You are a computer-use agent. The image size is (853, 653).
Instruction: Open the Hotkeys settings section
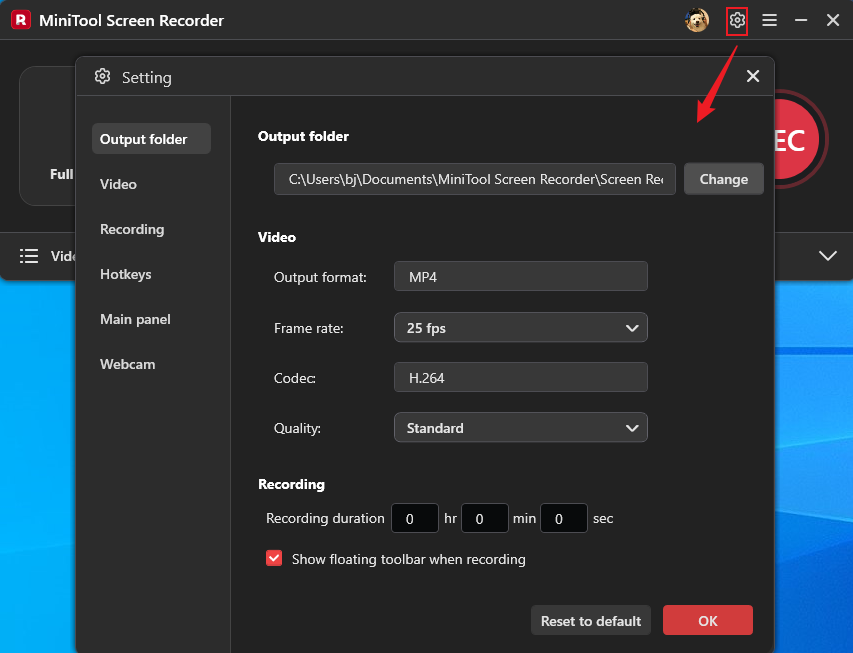[124, 274]
